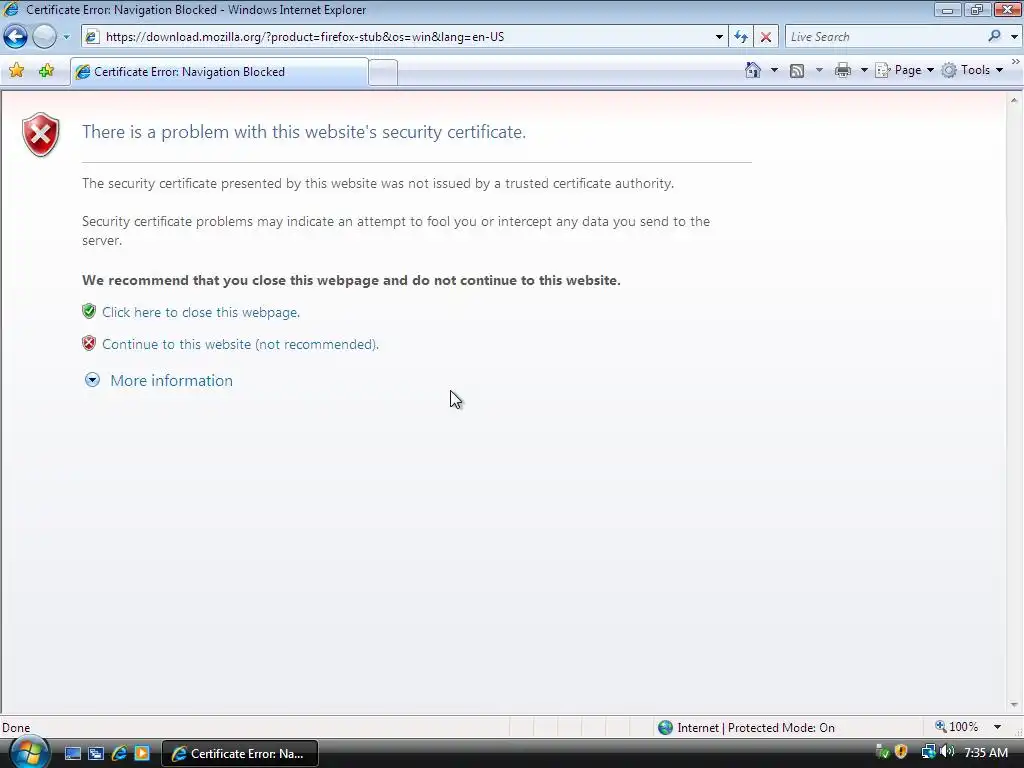
Task: Expand the Print options dropdown arrow
Action: click(x=864, y=70)
